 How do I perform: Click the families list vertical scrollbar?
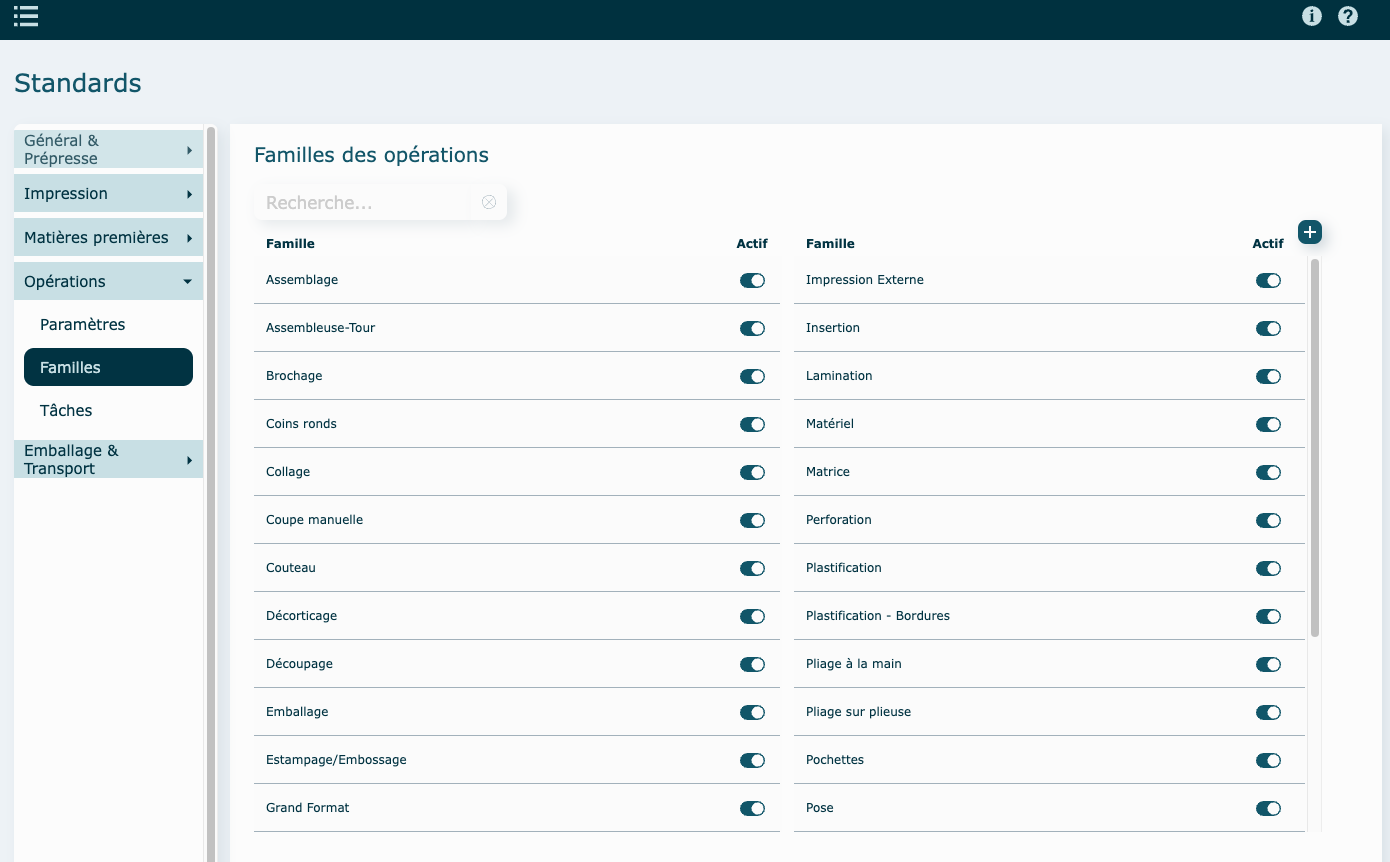tap(1315, 448)
